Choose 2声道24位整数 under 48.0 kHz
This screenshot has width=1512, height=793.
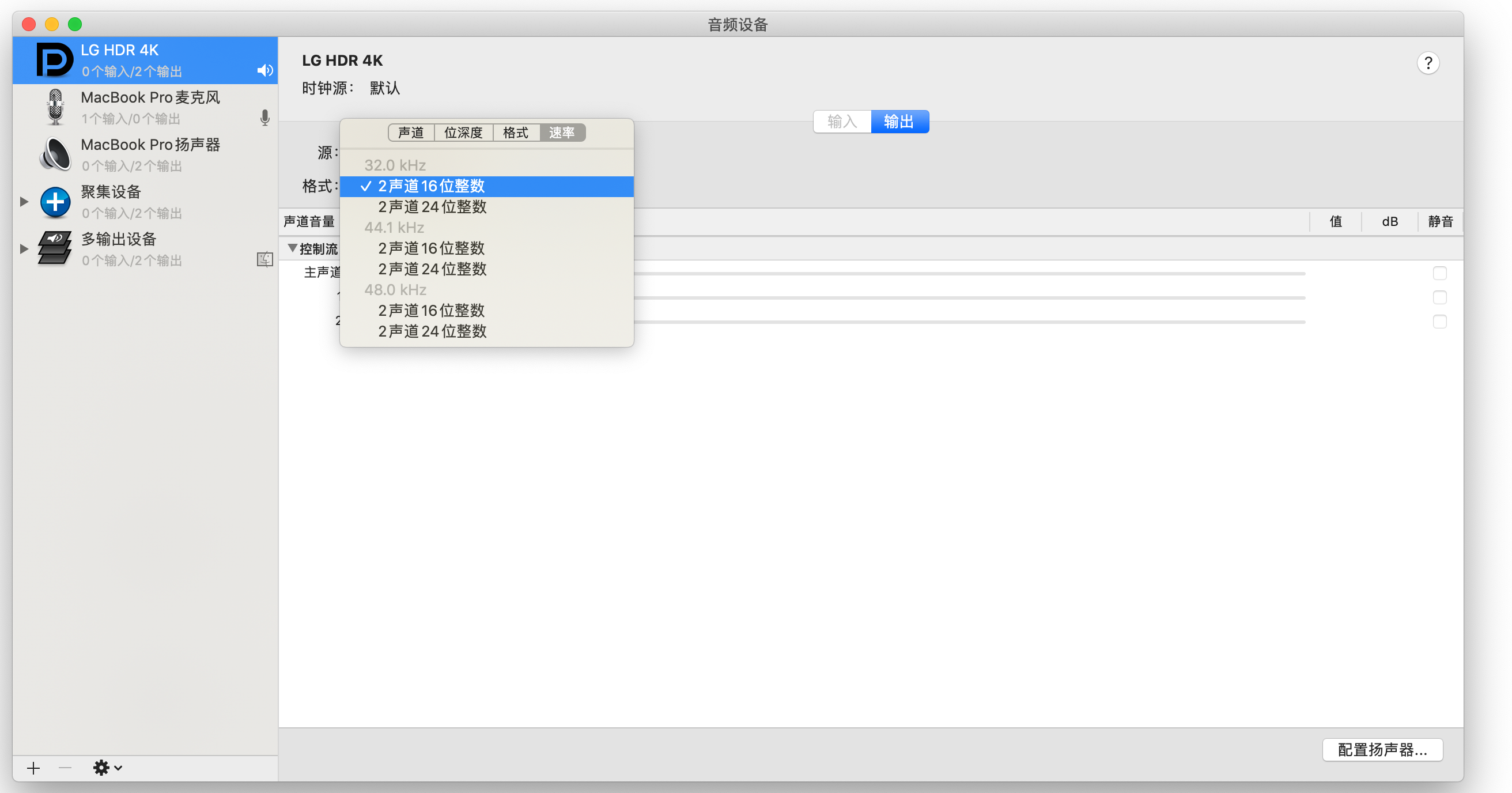coord(432,331)
